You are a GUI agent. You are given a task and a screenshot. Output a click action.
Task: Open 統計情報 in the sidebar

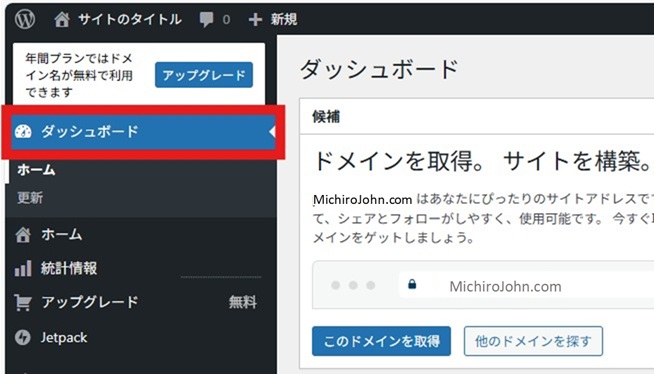tap(69, 268)
